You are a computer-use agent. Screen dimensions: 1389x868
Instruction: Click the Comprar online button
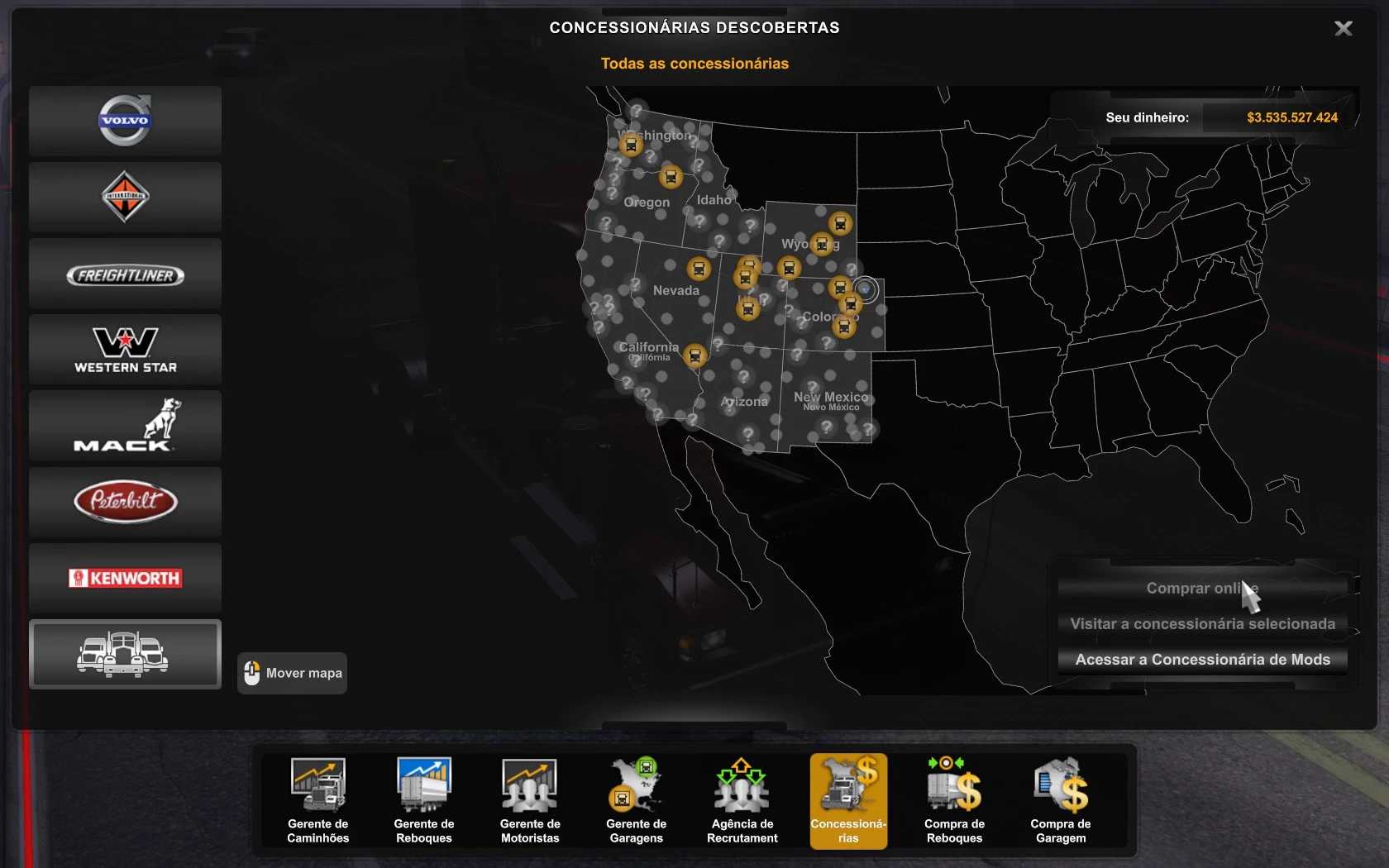click(1202, 589)
